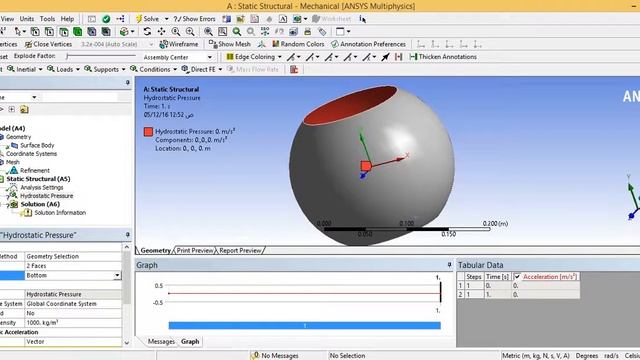Adjust the Explode Factor slider
This screenshot has height=360, width=640.
point(101,56)
